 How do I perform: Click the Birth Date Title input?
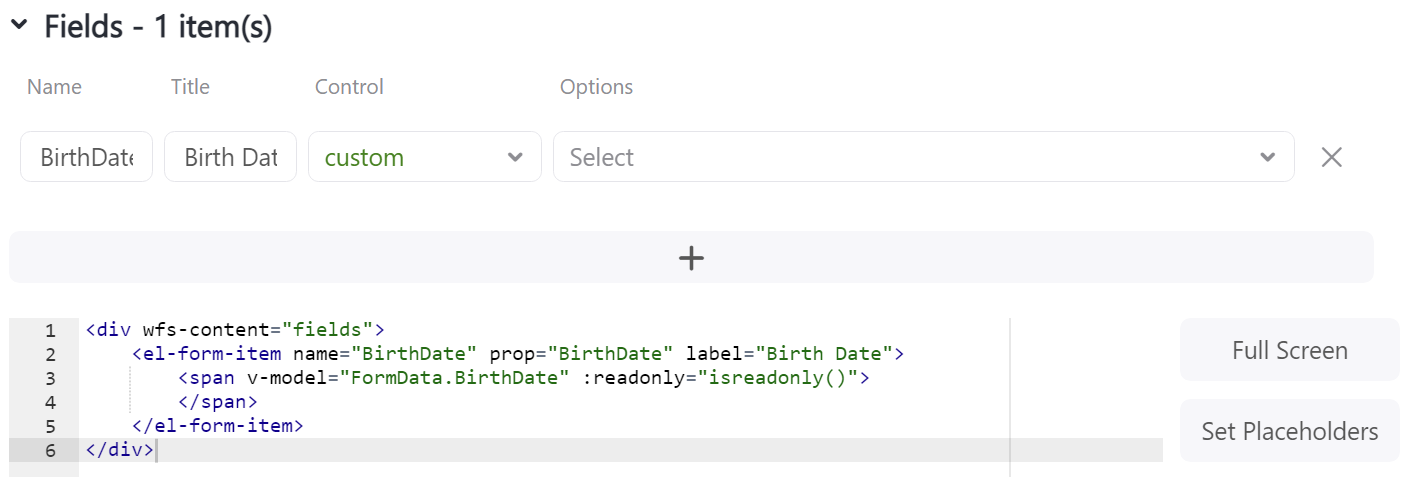(230, 157)
